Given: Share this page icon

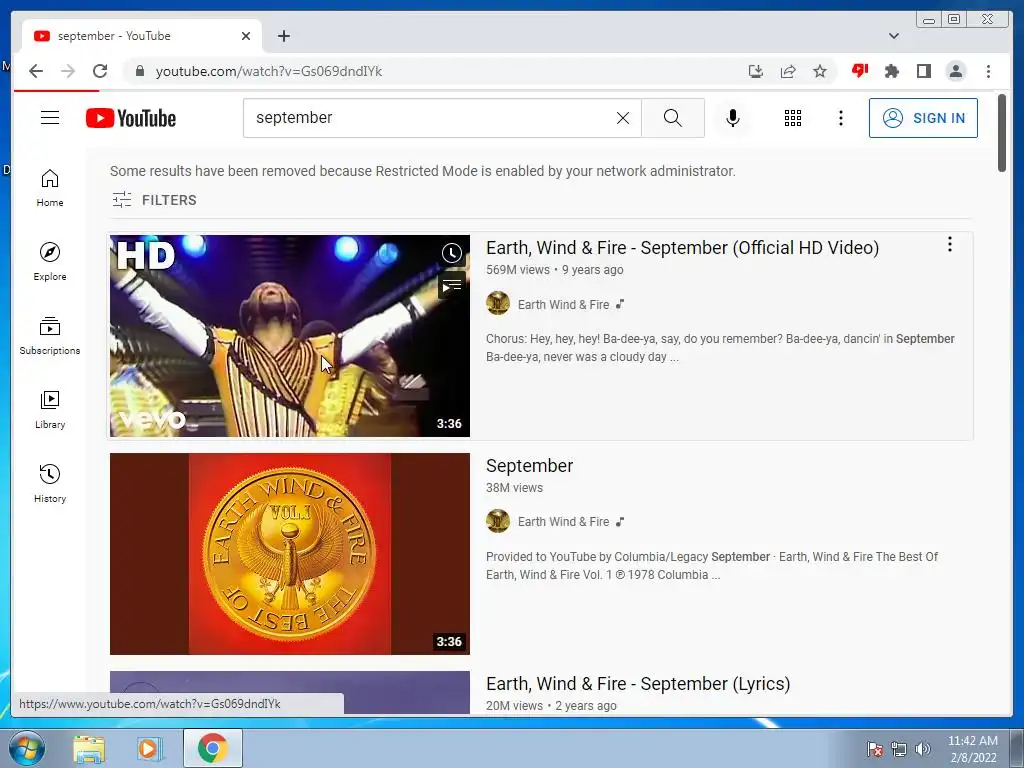Looking at the screenshot, I should [788, 71].
